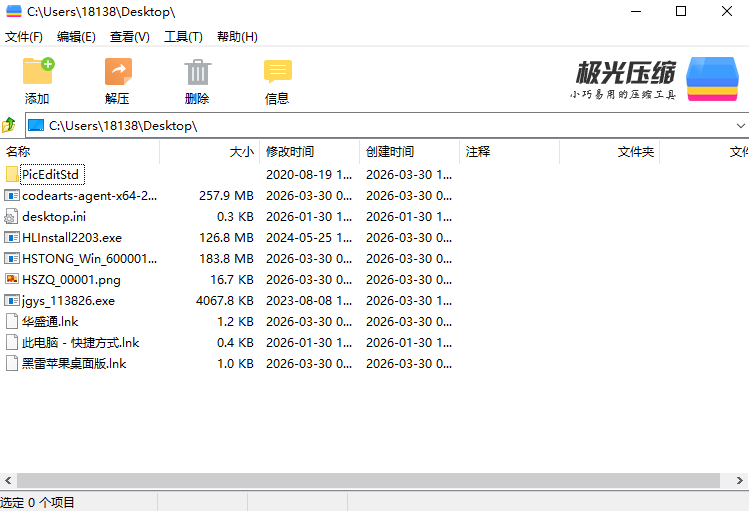The width and height of the screenshot is (749, 511).
Task: Click the app icon in title bar
Action: point(14,11)
